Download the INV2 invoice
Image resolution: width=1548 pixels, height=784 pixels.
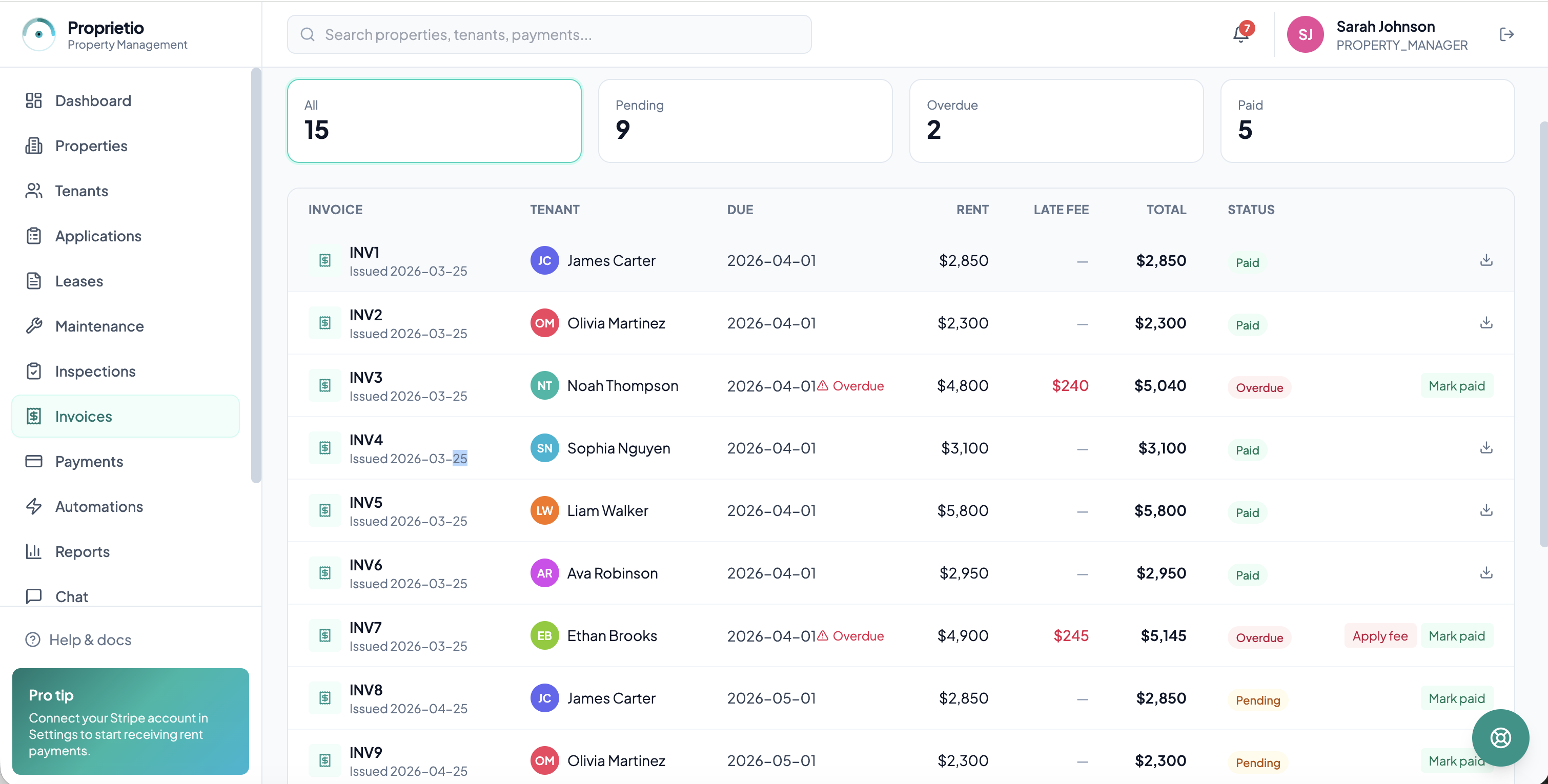click(x=1486, y=323)
